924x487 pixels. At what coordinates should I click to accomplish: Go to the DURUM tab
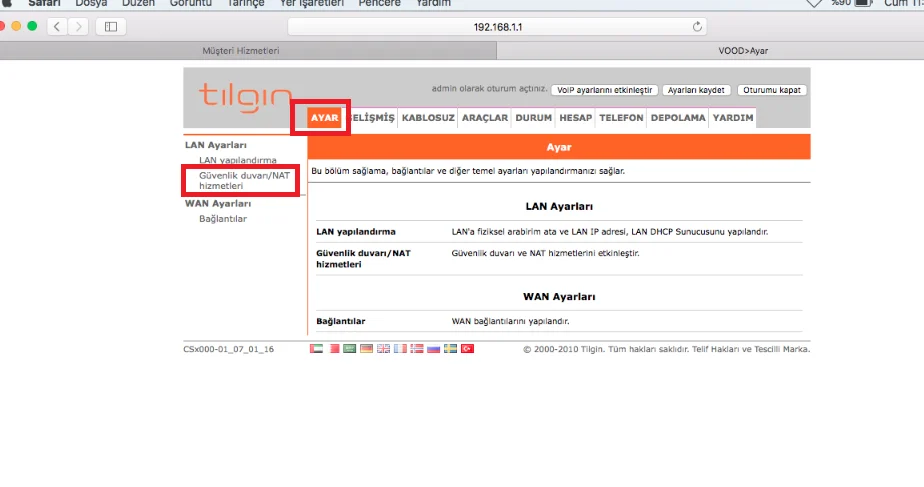tap(533, 118)
